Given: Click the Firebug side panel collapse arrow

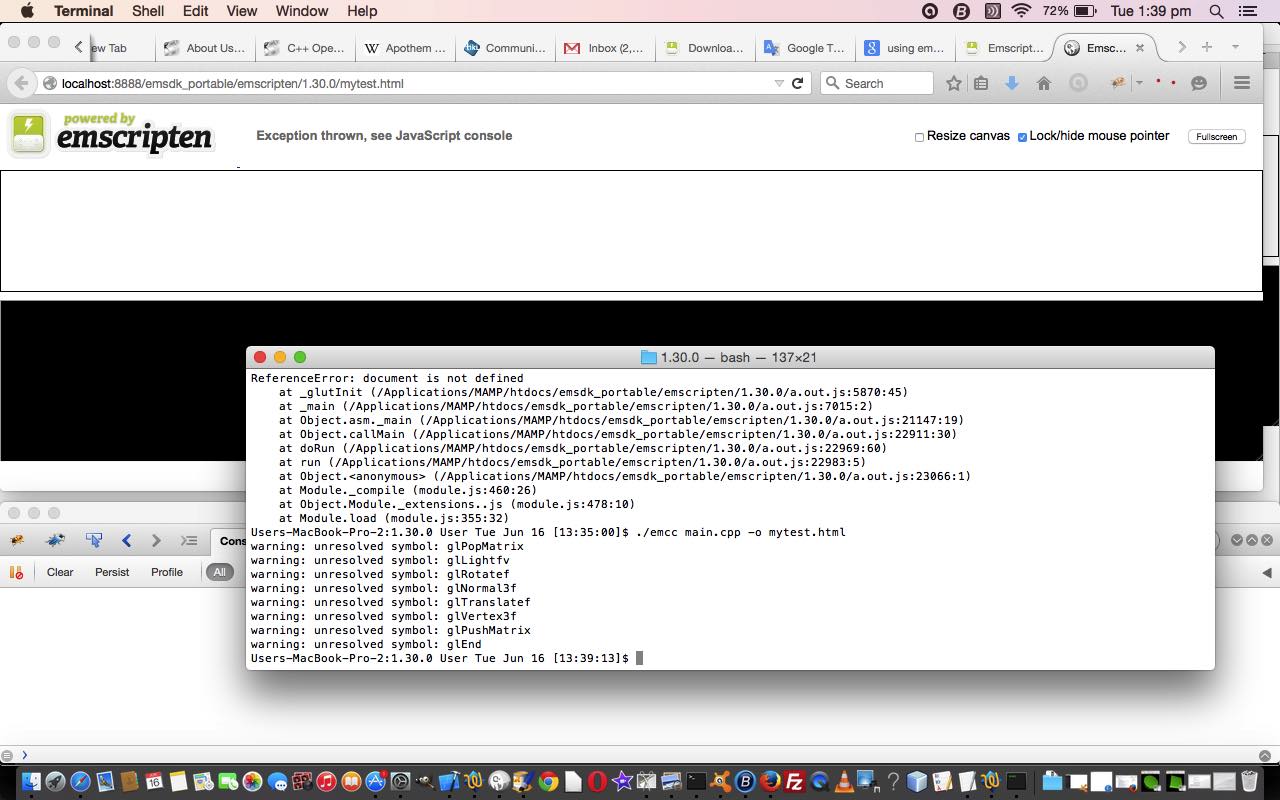Looking at the screenshot, I should 1267,572.
